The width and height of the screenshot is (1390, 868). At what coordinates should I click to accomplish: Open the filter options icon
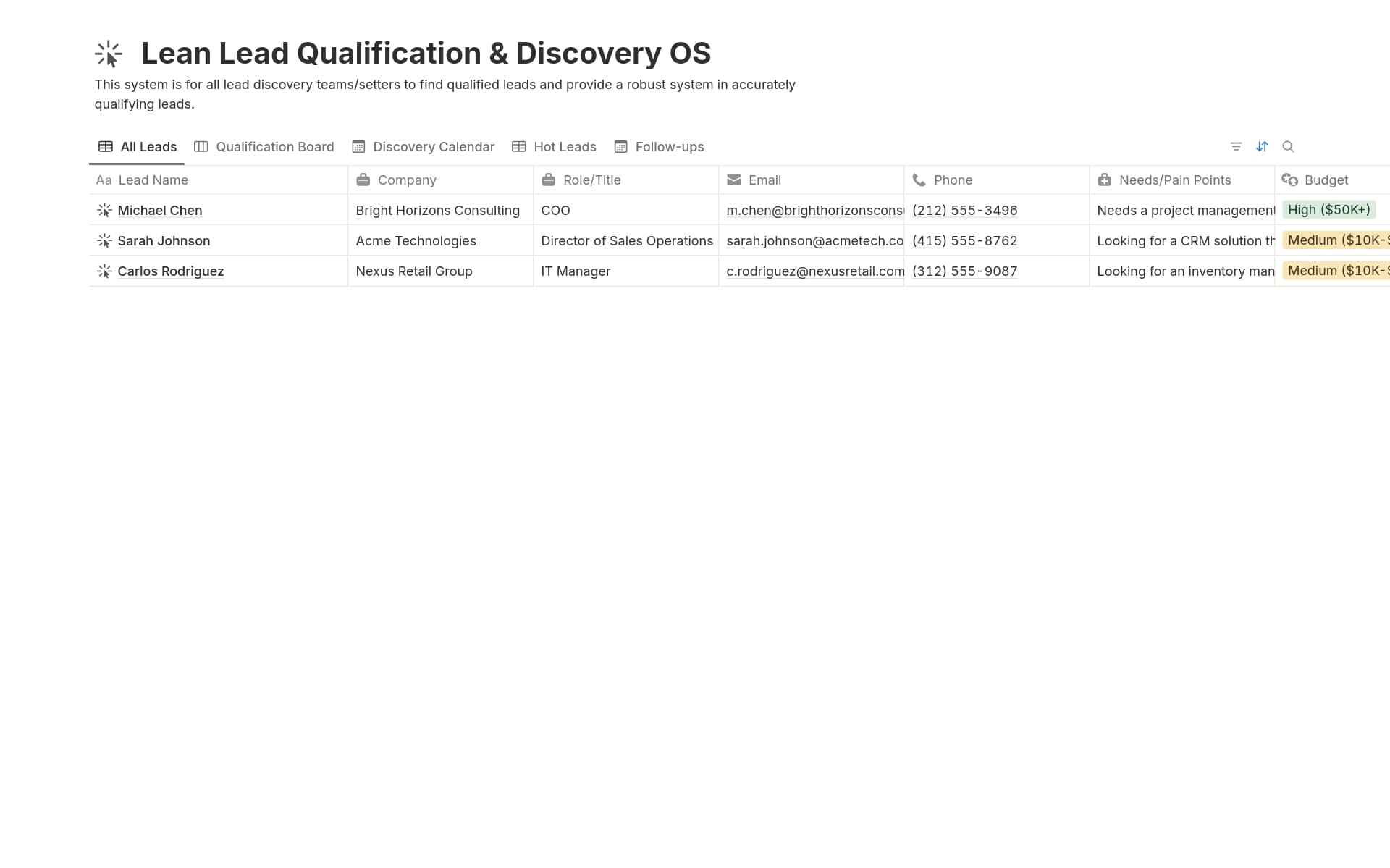pyautogui.click(x=1235, y=146)
